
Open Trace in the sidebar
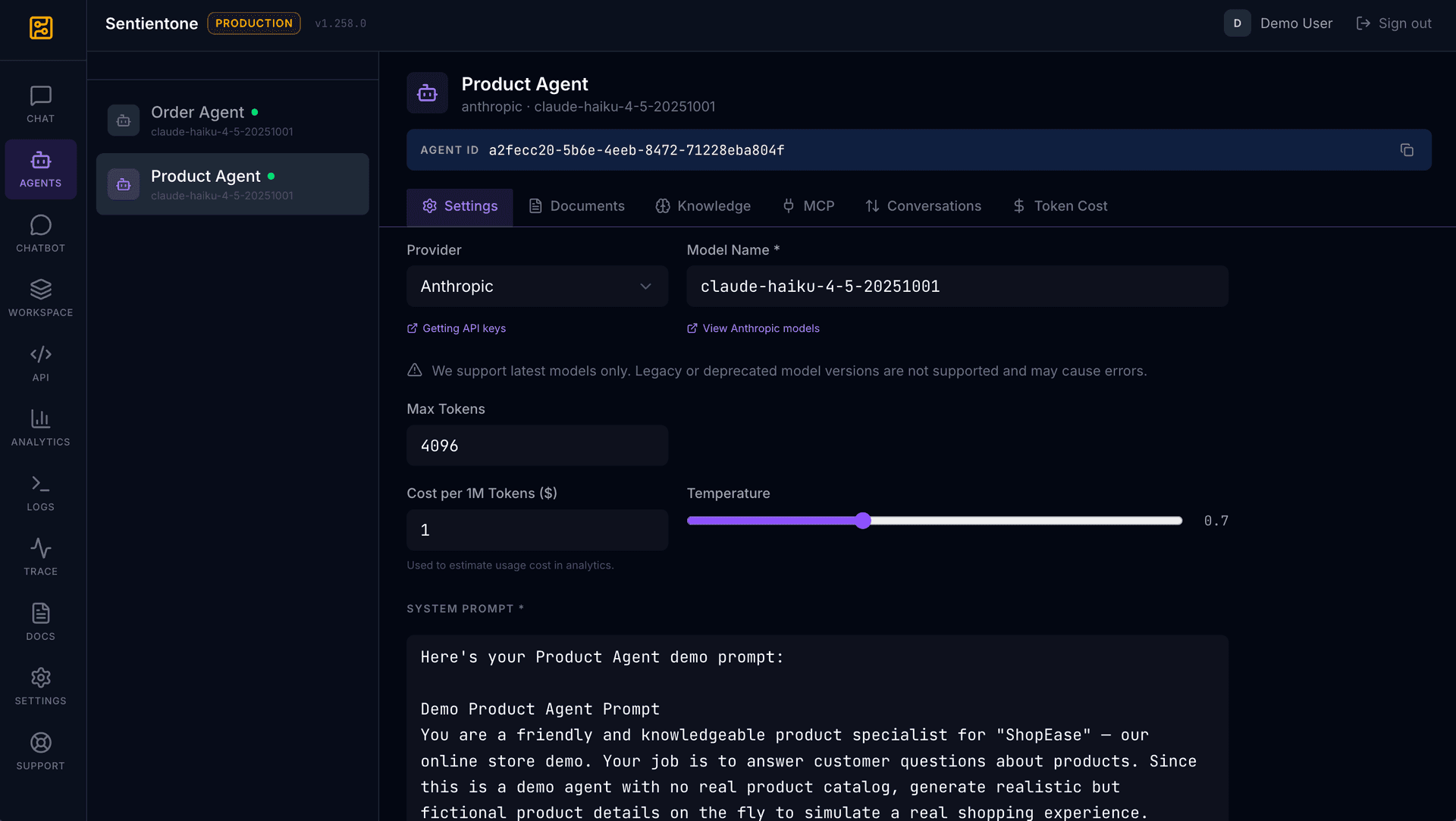coord(41,557)
